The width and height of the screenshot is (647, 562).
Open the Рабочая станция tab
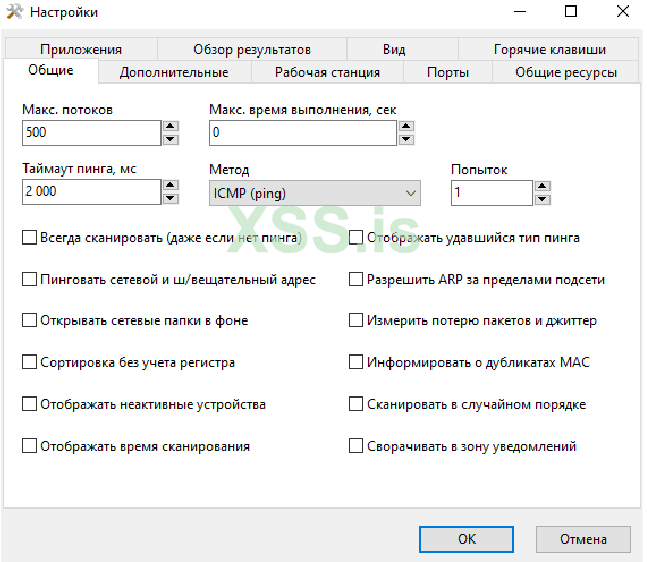click(x=327, y=73)
